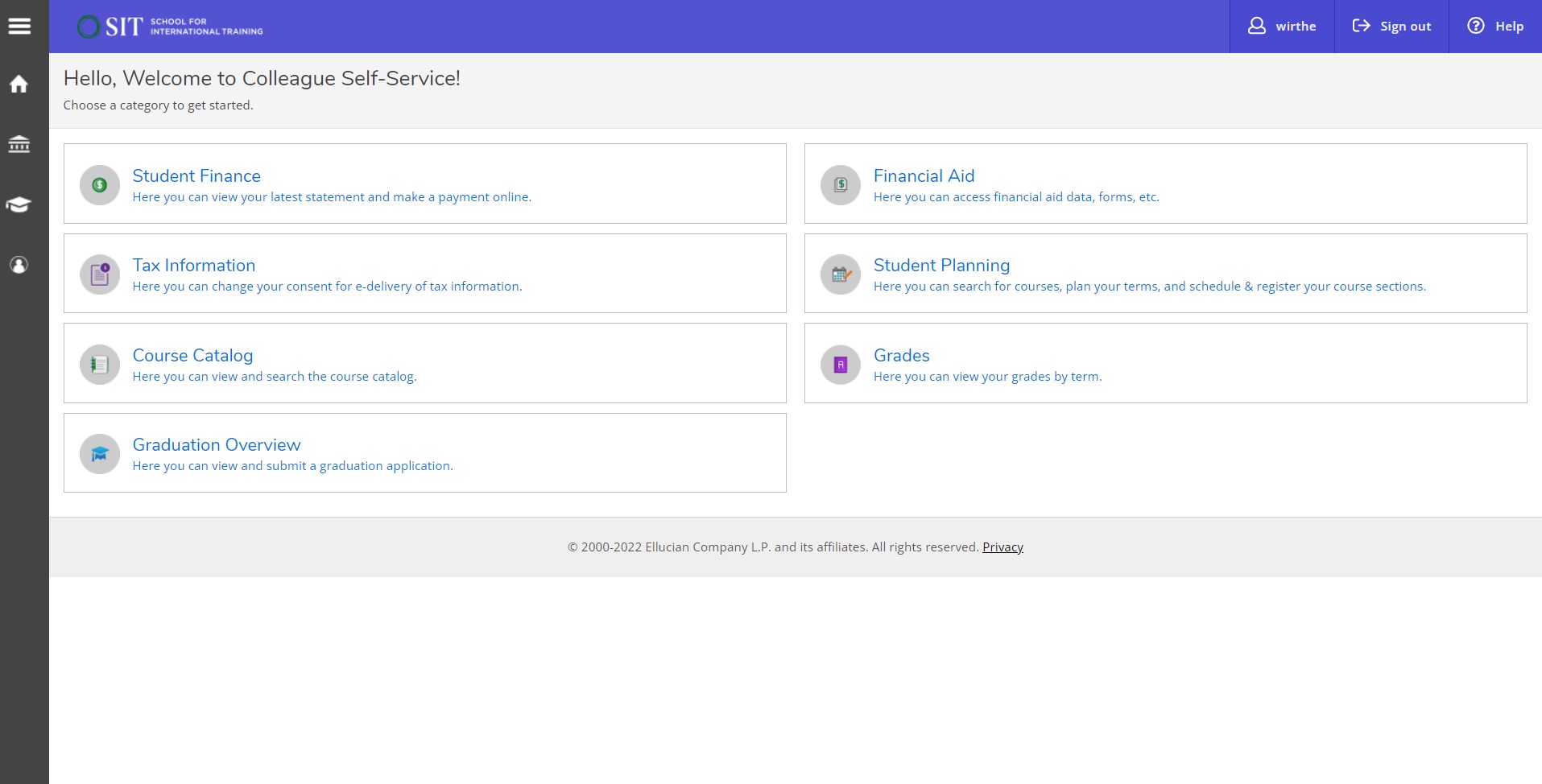Open the Financial Information sidebar icon
This screenshot has height=784, width=1542.
pos(19,145)
